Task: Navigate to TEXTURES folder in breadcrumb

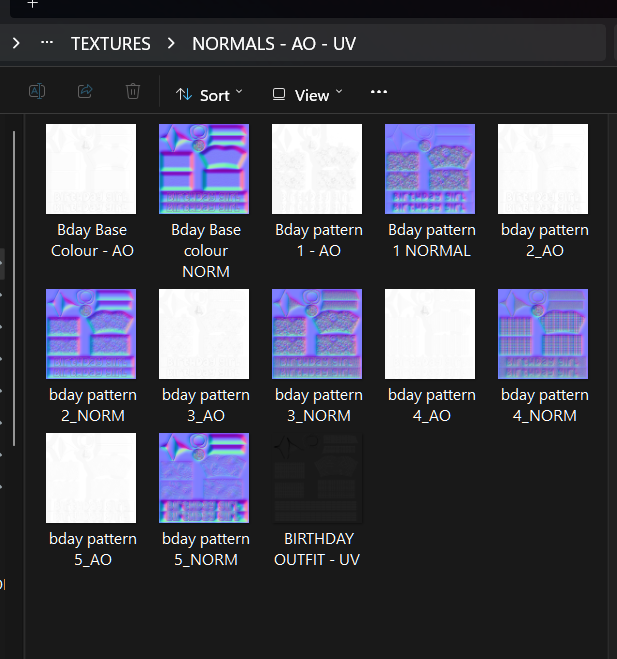Action: point(110,44)
